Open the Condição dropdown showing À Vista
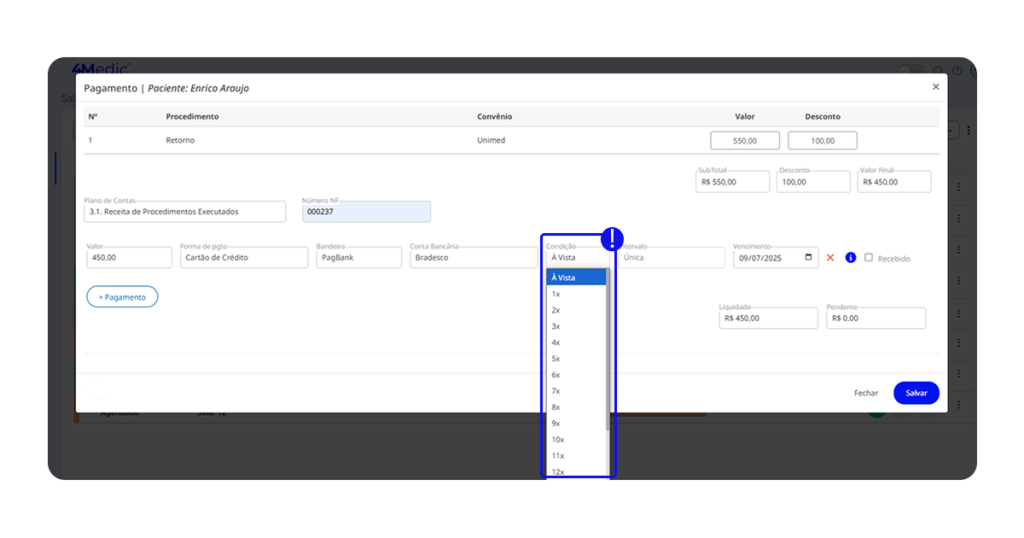The width and height of the screenshot is (1024, 538). tap(577, 258)
